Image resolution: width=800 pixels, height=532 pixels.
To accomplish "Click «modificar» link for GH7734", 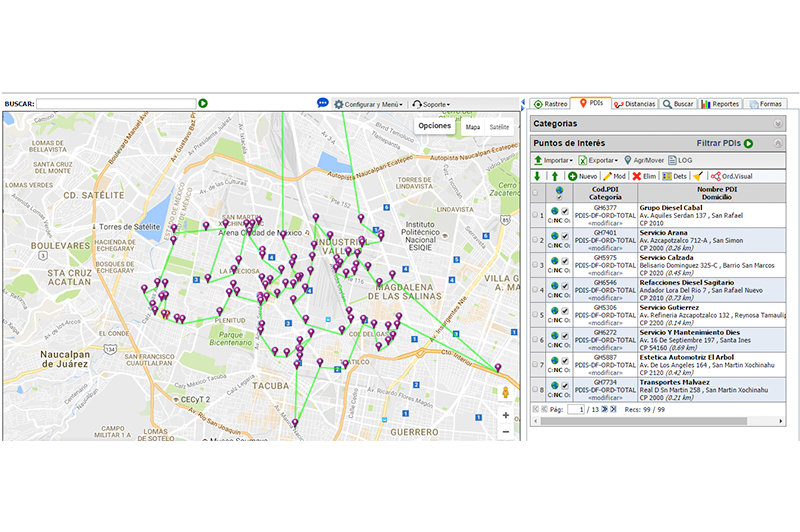I will pos(605,398).
